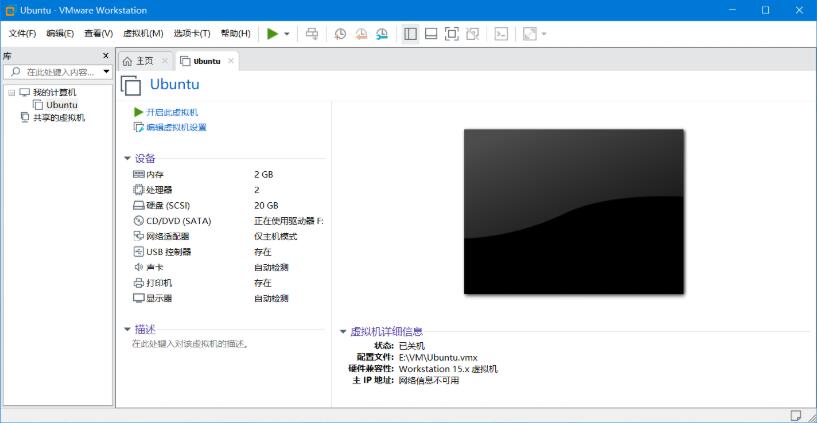Click the console view toolbar icon
Image resolution: width=817 pixels, height=423 pixels.
(x=501, y=34)
